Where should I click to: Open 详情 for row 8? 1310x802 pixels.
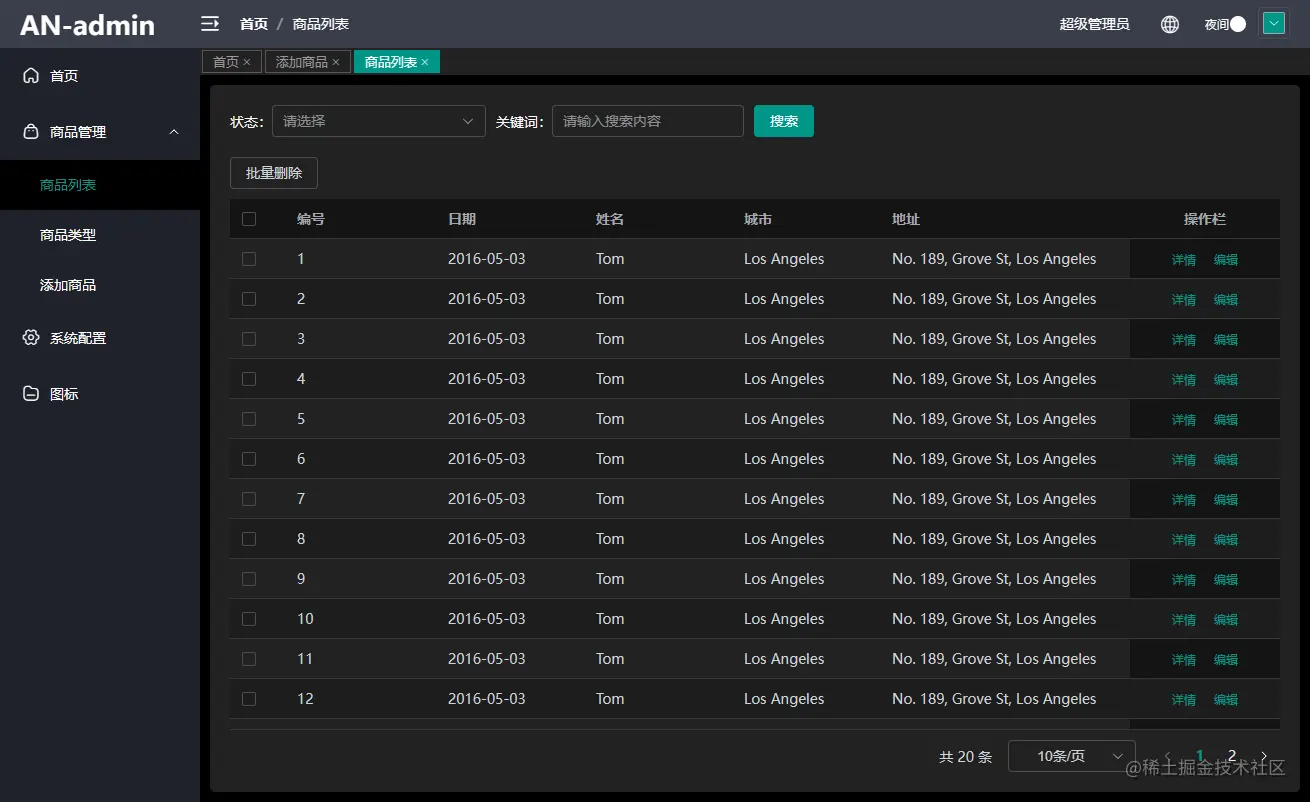pos(1184,540)
